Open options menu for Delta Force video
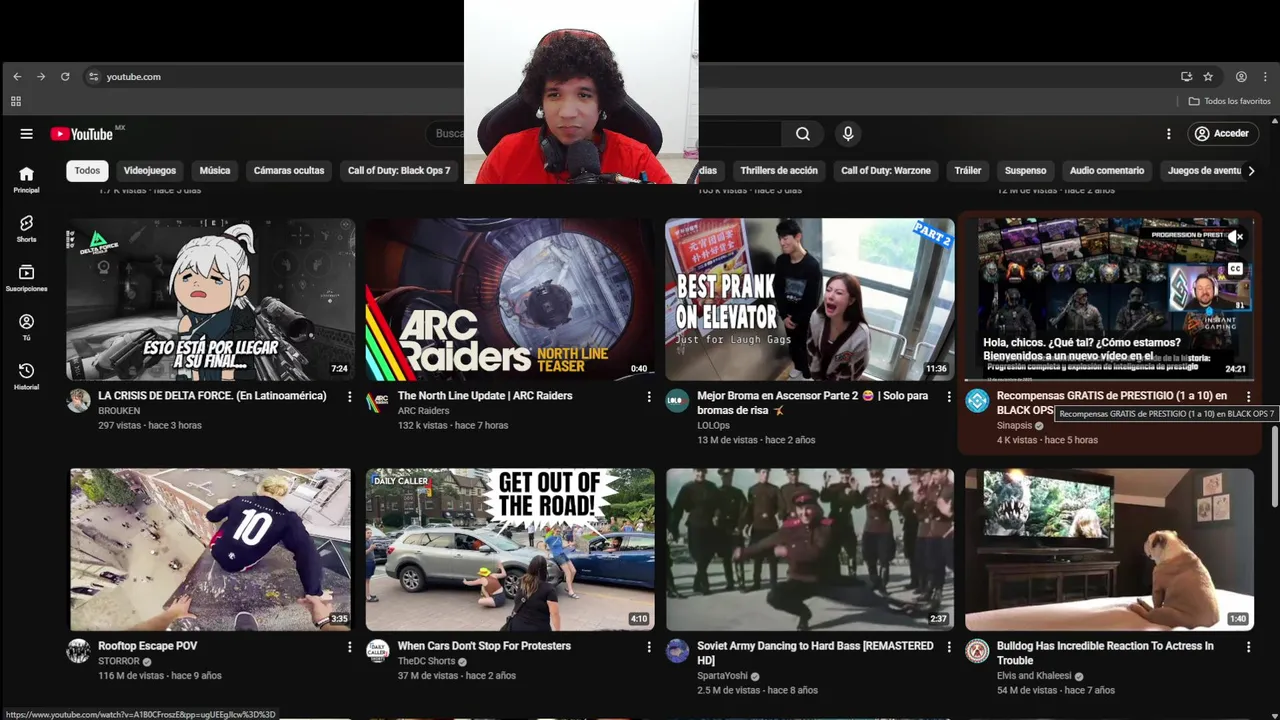This screenshot has height=720, width=1280. pyautogui.click(x=349, y=397)
